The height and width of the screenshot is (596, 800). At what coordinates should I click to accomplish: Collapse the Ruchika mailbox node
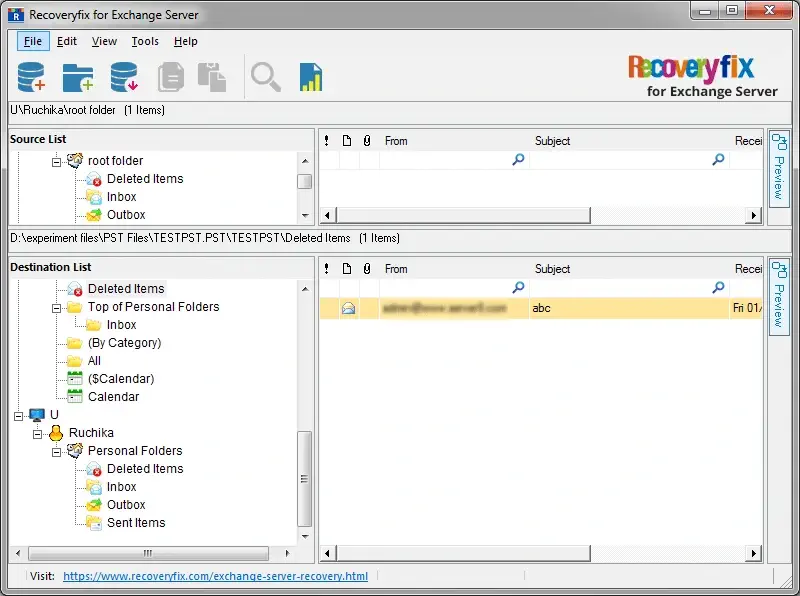click(x=38, y=434)
